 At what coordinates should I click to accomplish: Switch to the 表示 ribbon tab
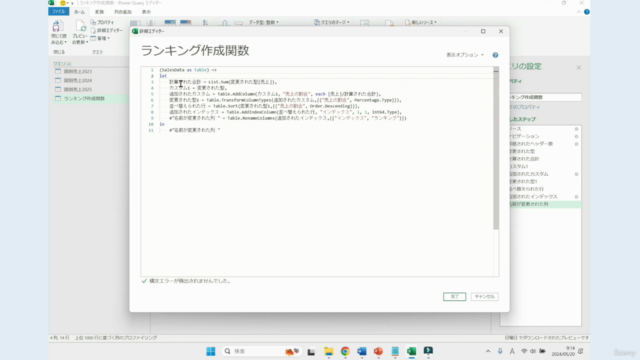tap(146, 12)
